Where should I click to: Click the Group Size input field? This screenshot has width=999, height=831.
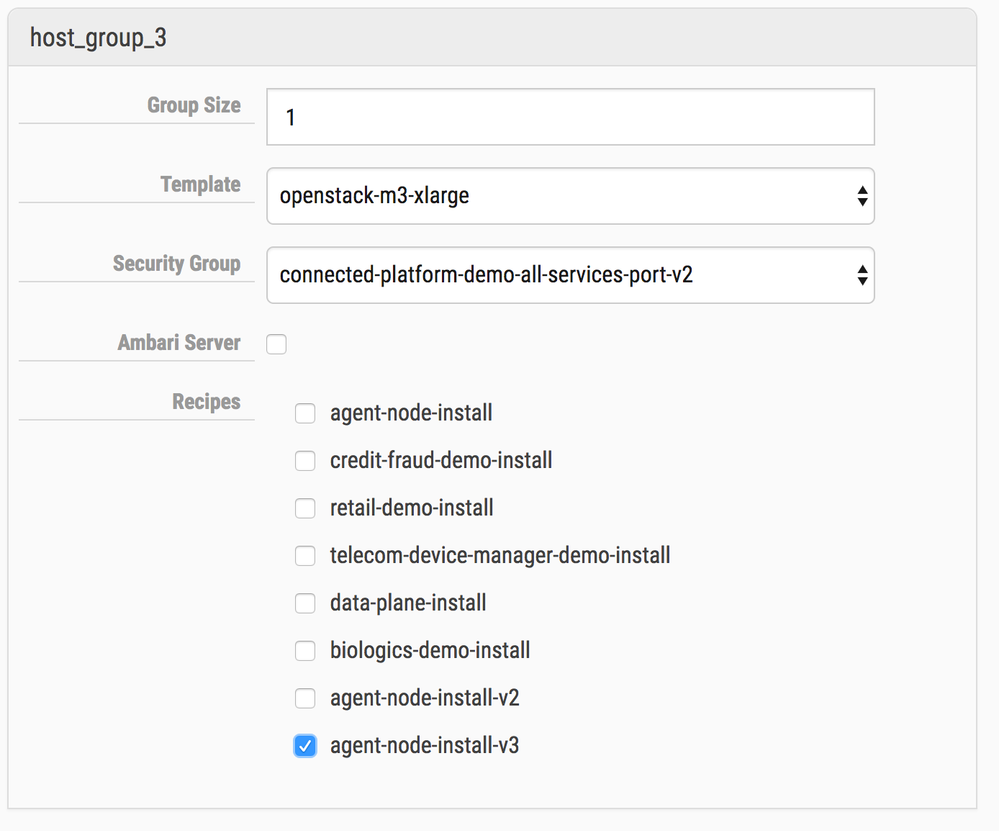pyautogui.click(x=570, y=117)
